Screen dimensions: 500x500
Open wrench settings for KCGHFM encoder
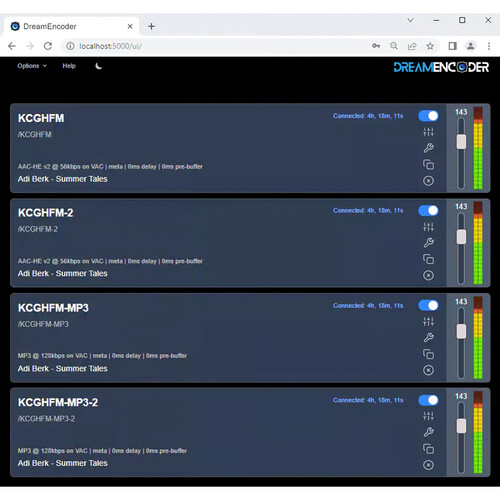point(428,148)
